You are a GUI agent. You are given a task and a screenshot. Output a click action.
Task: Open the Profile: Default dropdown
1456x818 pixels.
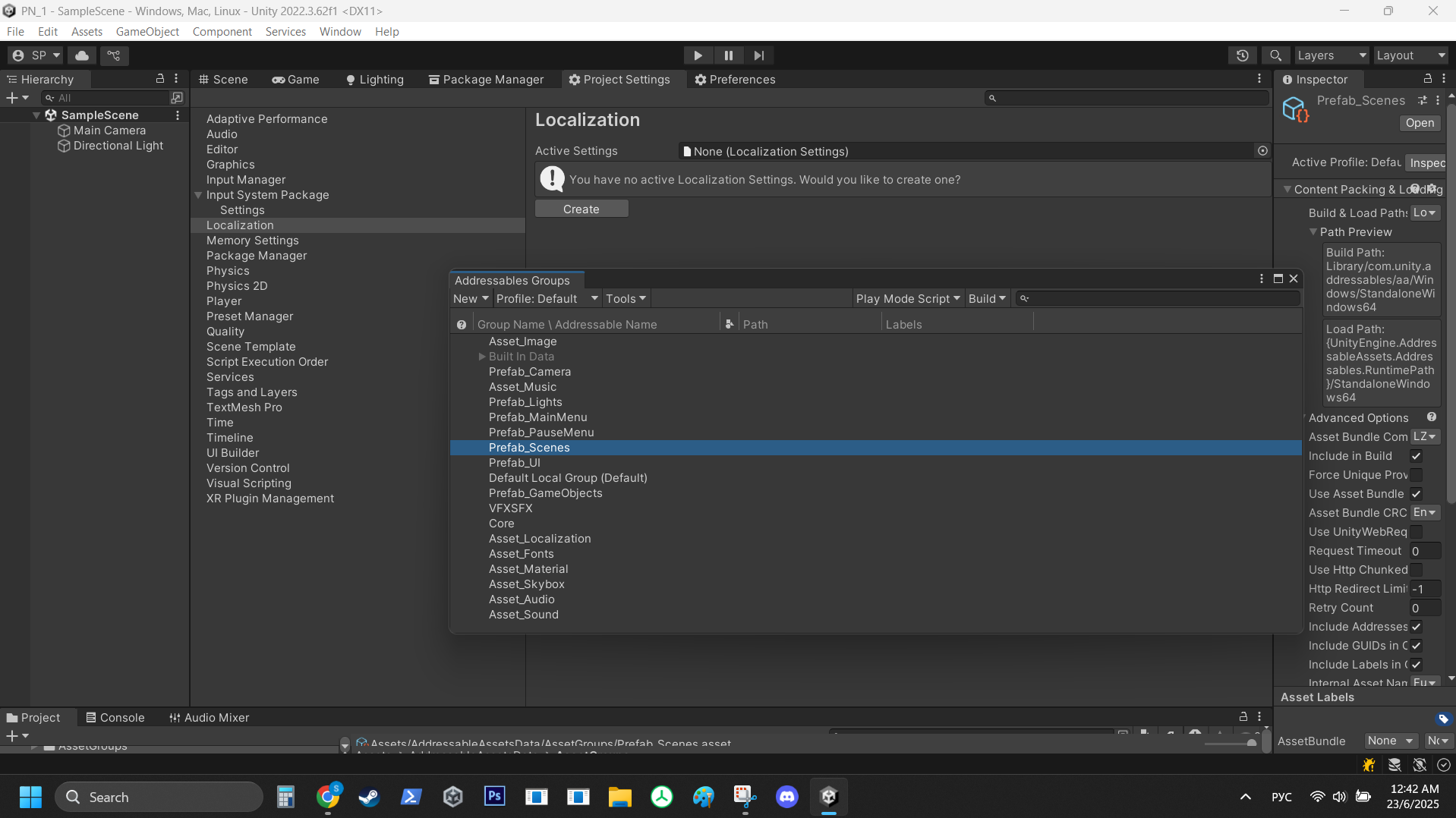[x=547, y=299]
